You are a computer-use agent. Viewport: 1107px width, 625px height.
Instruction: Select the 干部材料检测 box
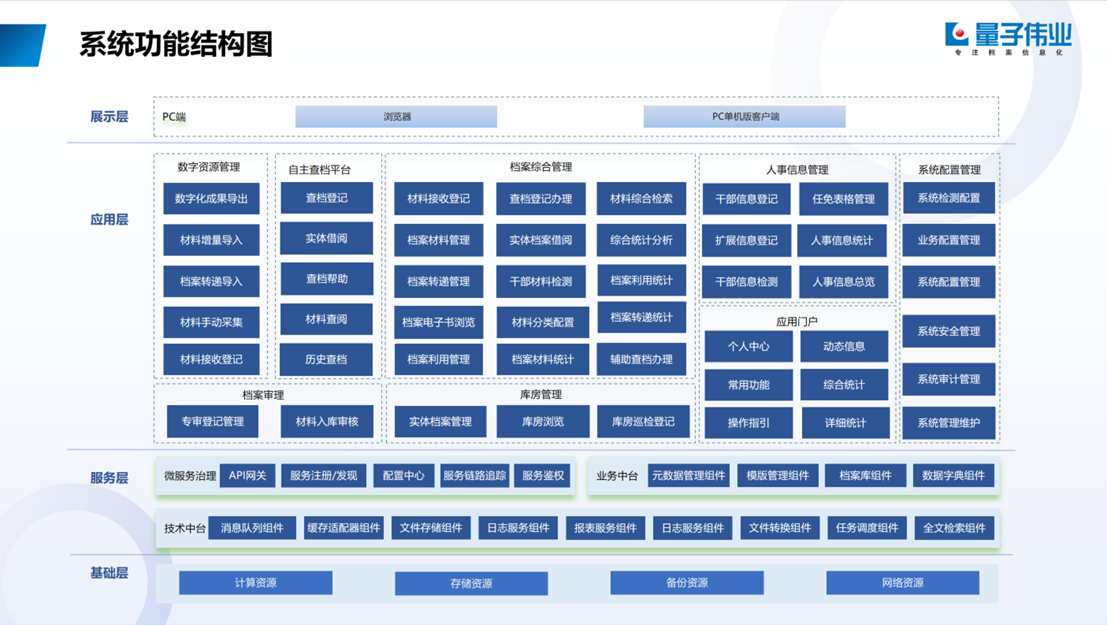541,281
